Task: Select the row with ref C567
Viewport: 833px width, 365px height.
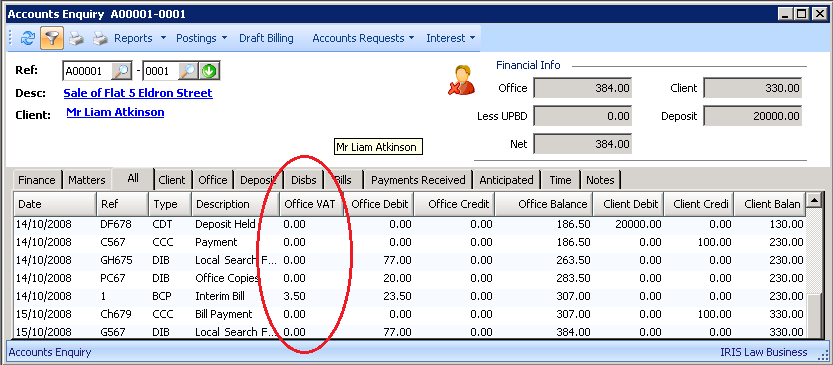Action: [410, 242]
